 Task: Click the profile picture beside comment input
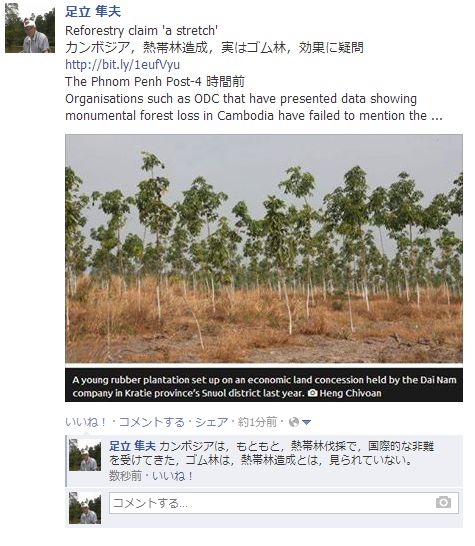[85, 508]
